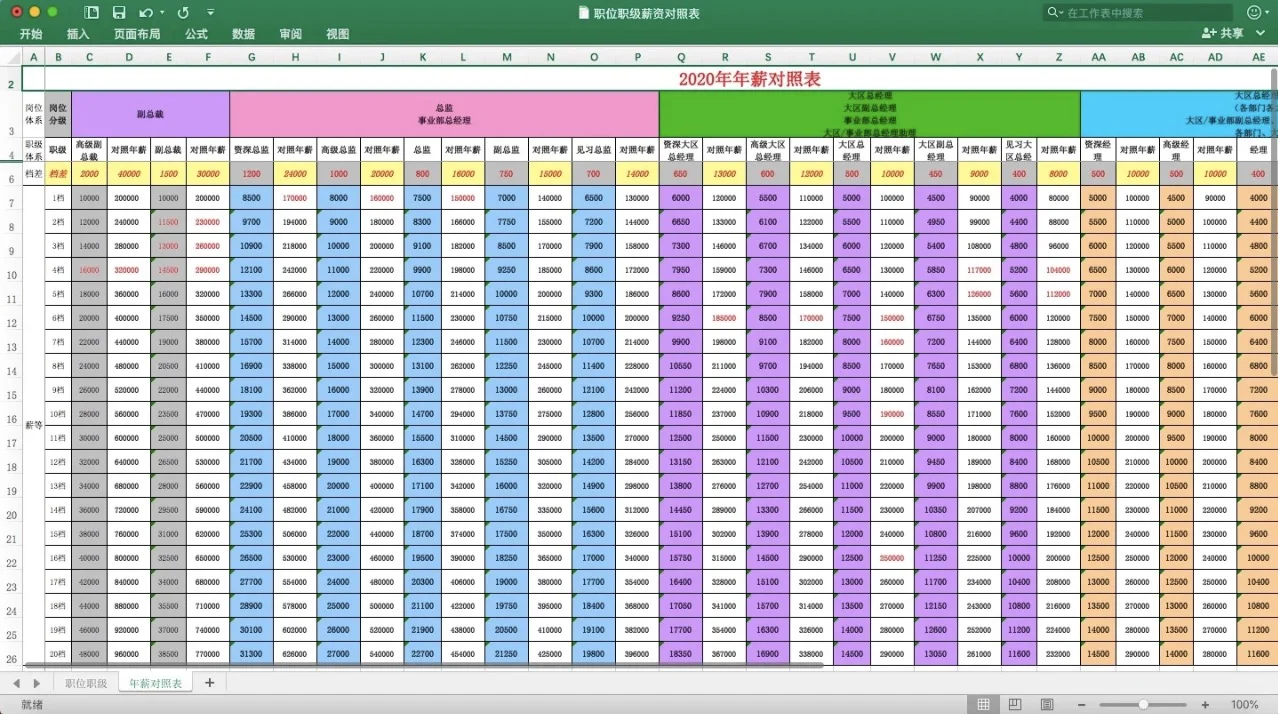Select the 职位职级 sheet tab
1278x714 pixels.
pos(86,683)
